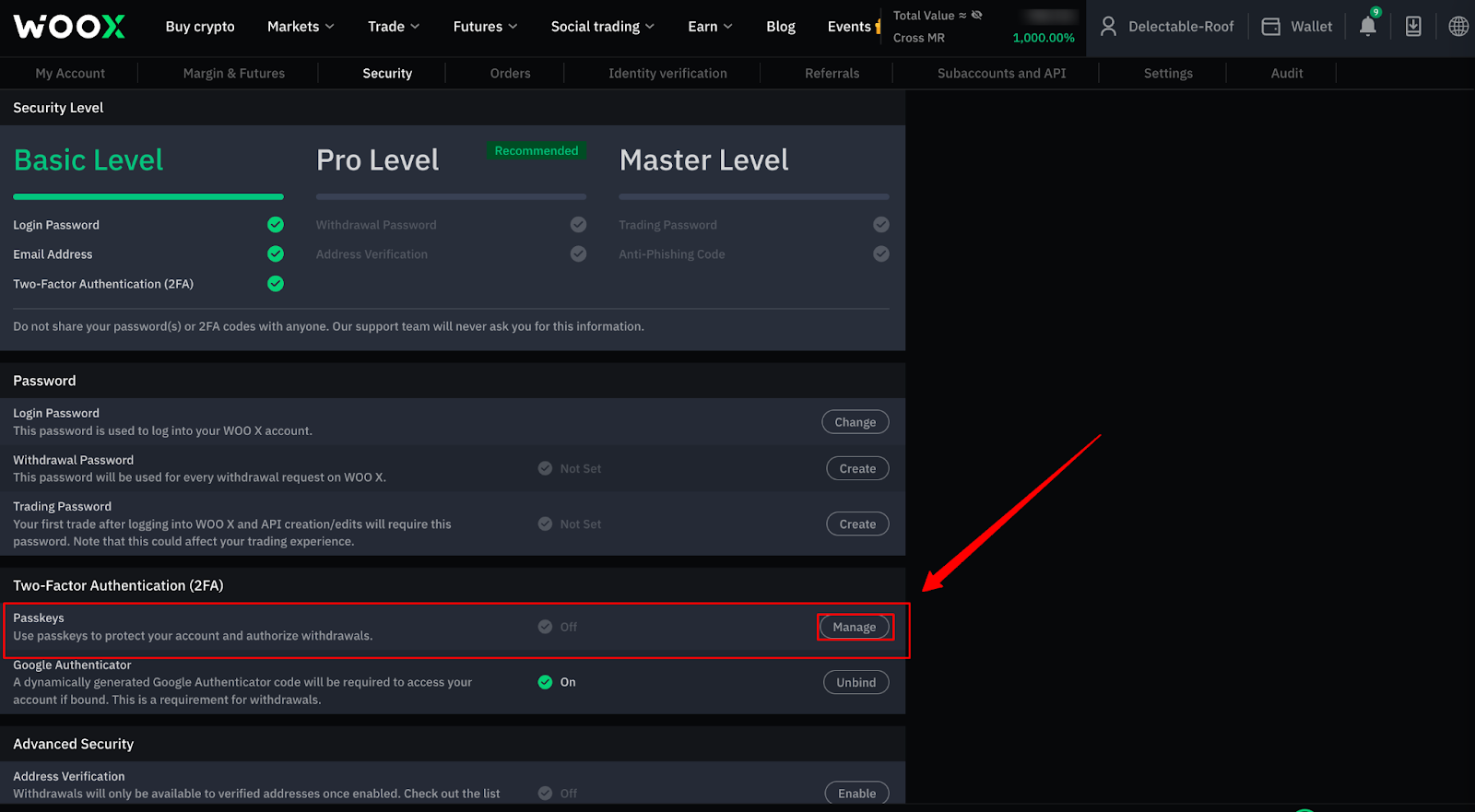The image size is (1475, 812).
Task: Click the Recommended badge
Action: point(537,150)
